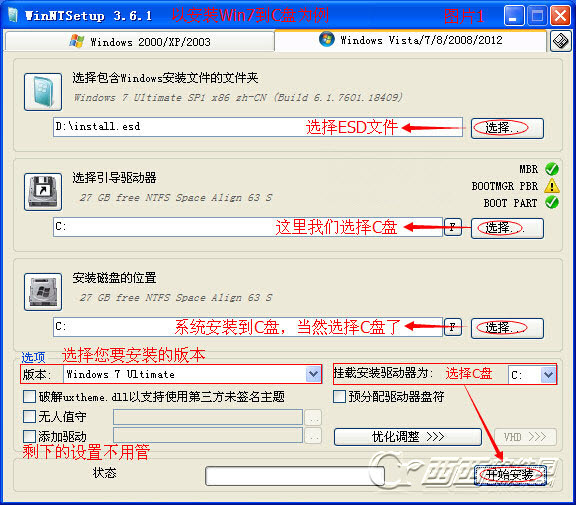Screen dimensions: 576x505
Task: Click the D:\install.esd path field
Action: pos(258,127)
